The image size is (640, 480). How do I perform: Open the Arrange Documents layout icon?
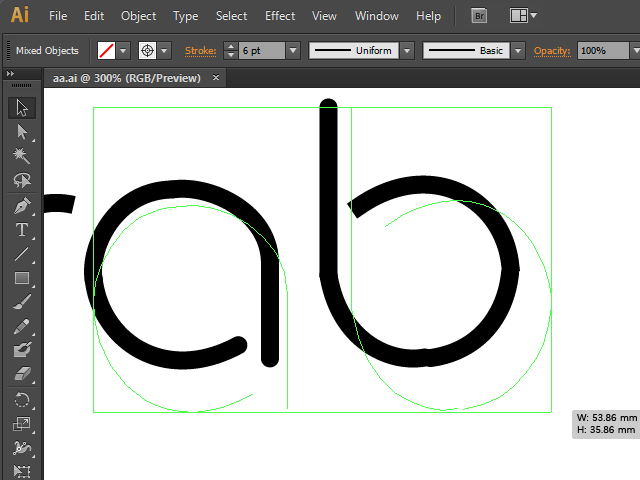[x=518, y=16]
